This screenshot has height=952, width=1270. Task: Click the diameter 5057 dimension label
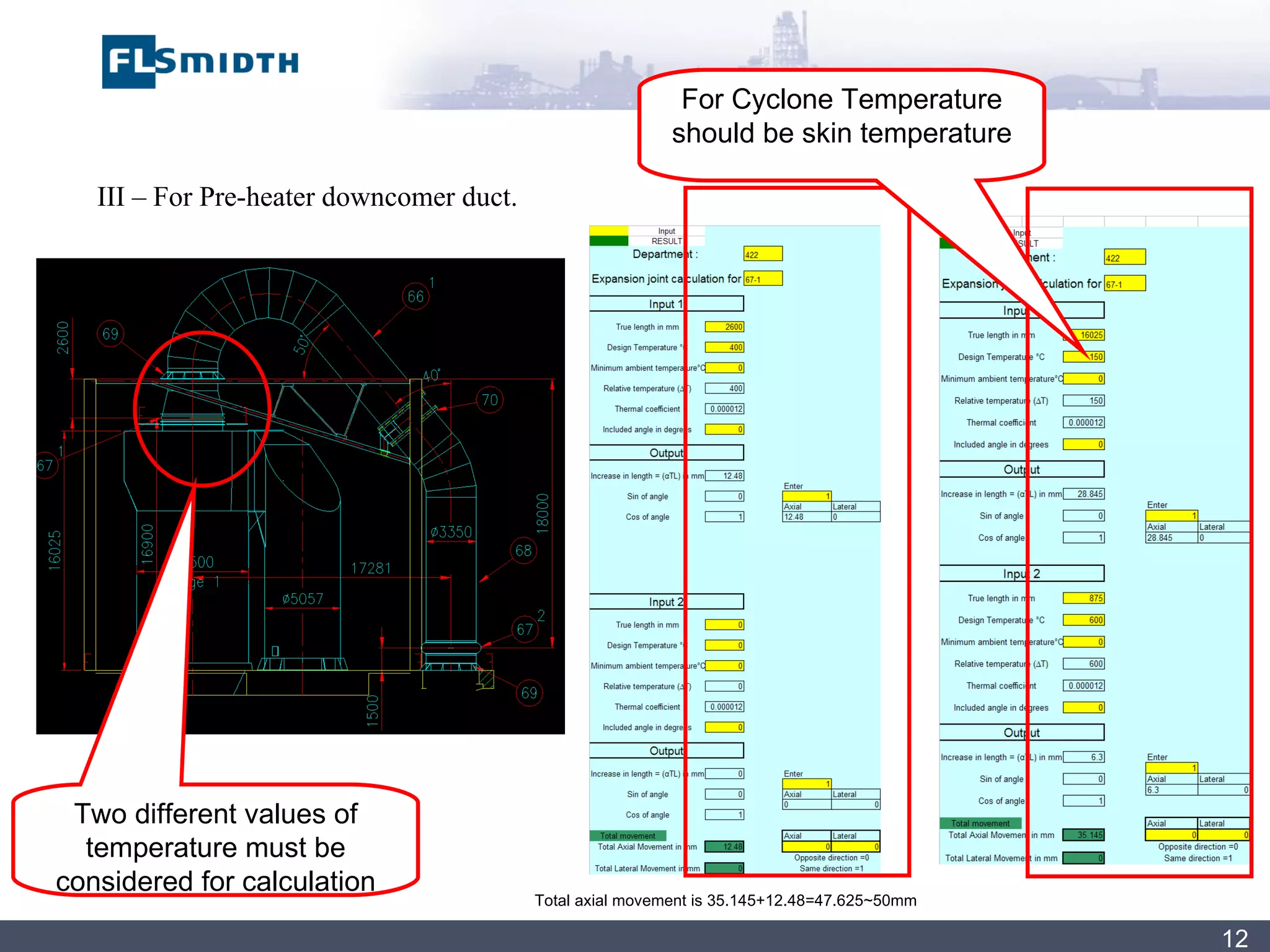pyautogui.click(x=303, y=599)
